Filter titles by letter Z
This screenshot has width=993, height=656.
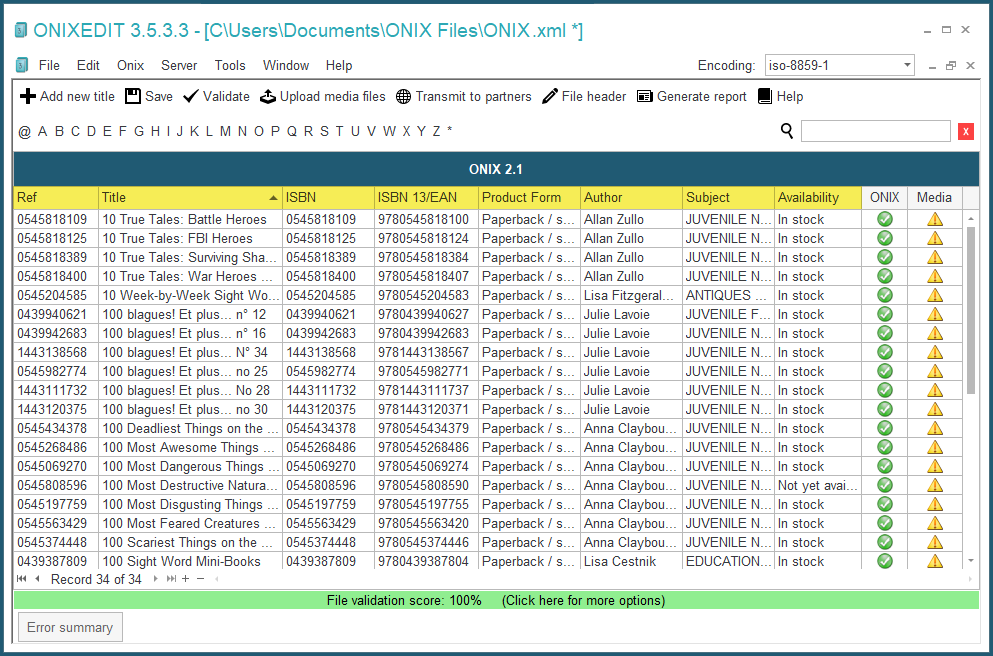click(436, 131)
